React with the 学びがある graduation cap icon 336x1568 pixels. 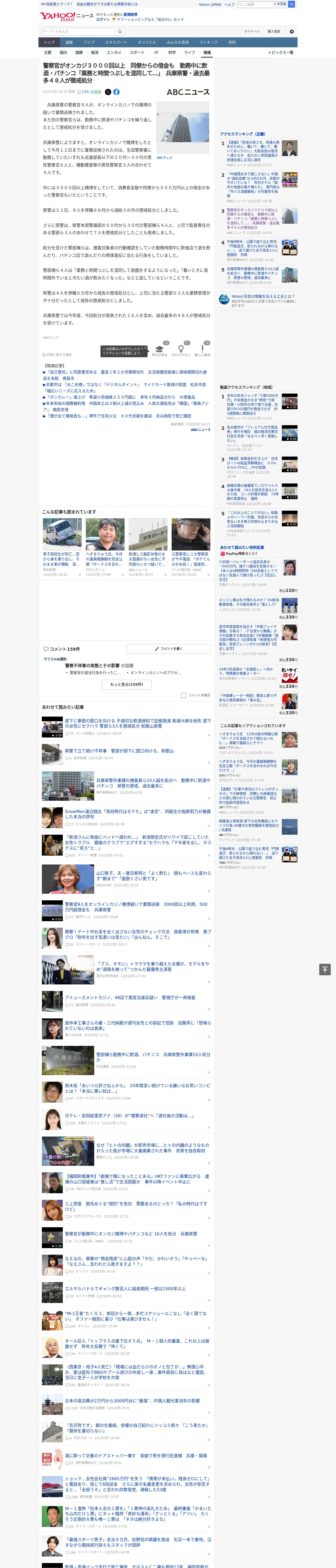pos(160,349)
